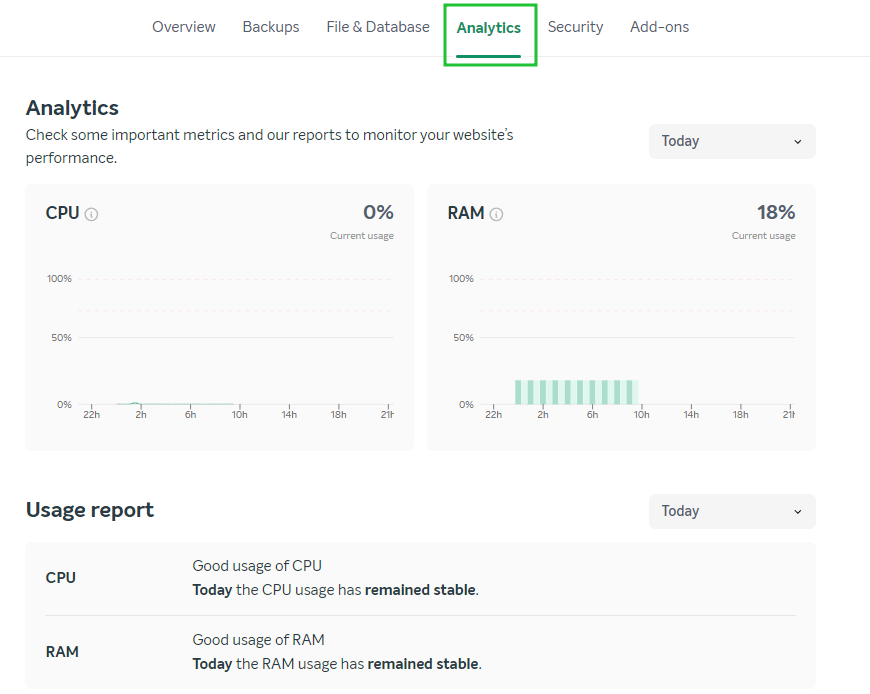Viewport: 870px width, 694px height.
Task: Click the CPU chart card title
Action: coord(63,213)
